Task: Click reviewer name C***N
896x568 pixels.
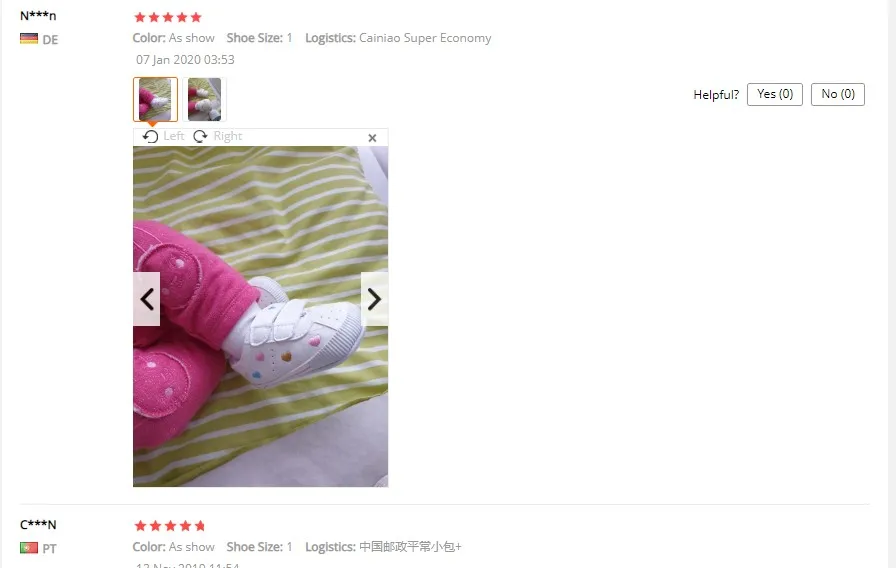Action: [x=38, y=525]
